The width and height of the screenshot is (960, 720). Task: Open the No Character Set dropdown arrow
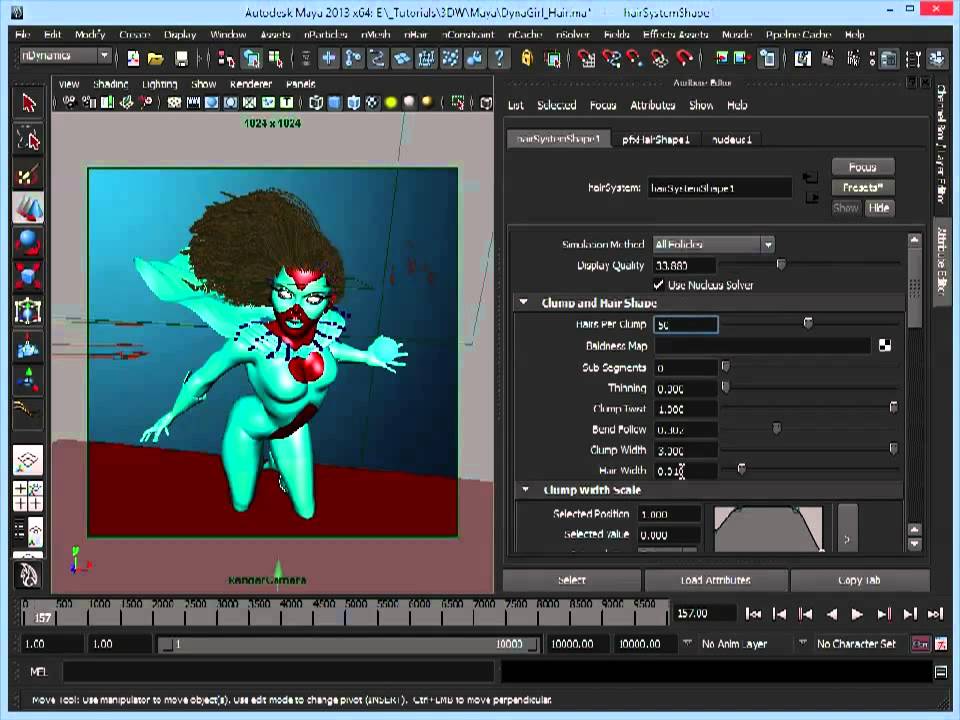(802, 643)
